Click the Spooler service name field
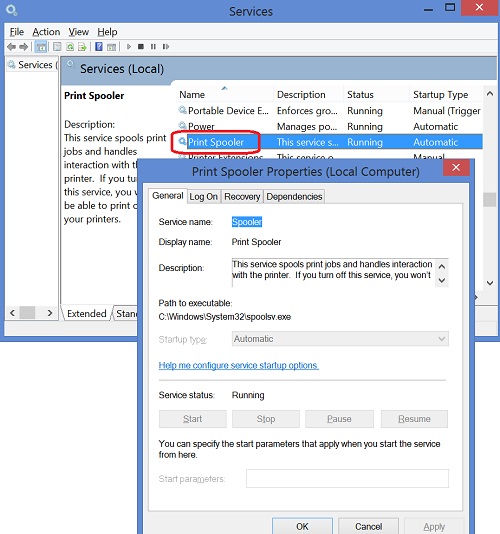The width and height of the screenshot is (500, 534). 247,222
